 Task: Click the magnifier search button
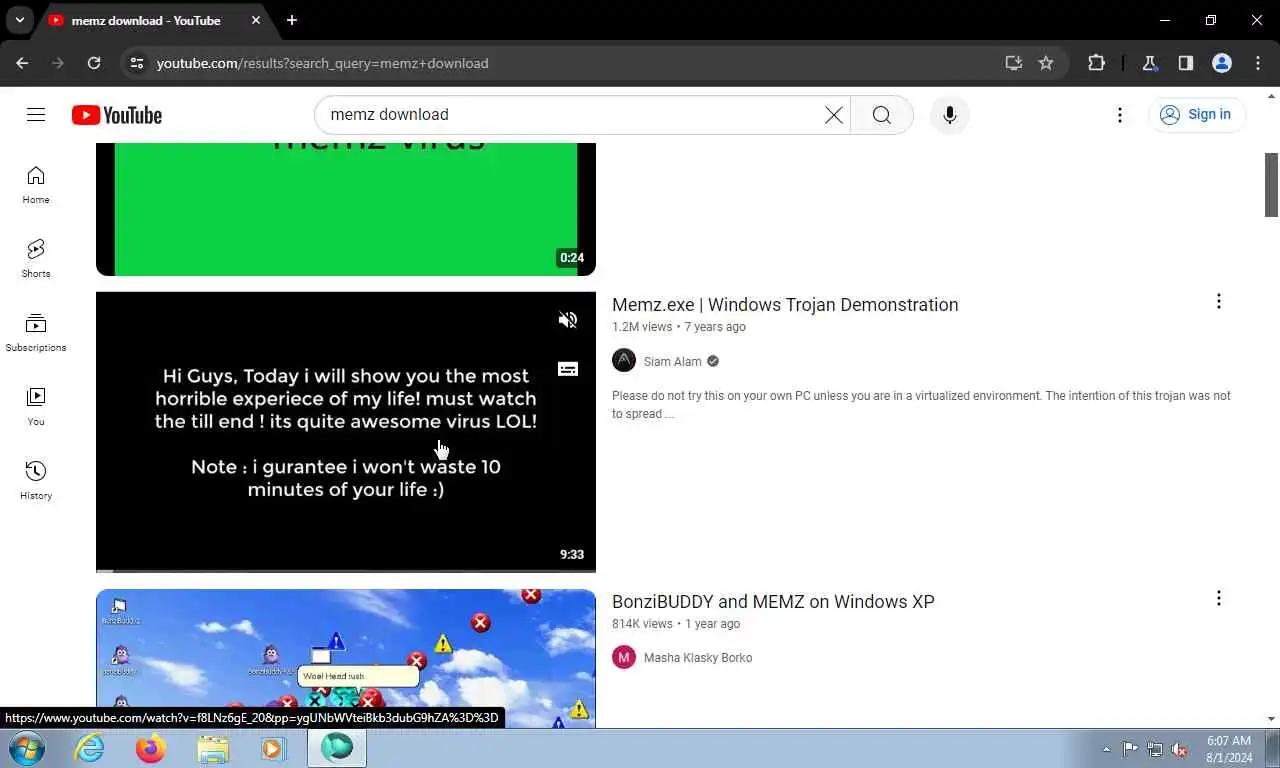pos(881,115)
